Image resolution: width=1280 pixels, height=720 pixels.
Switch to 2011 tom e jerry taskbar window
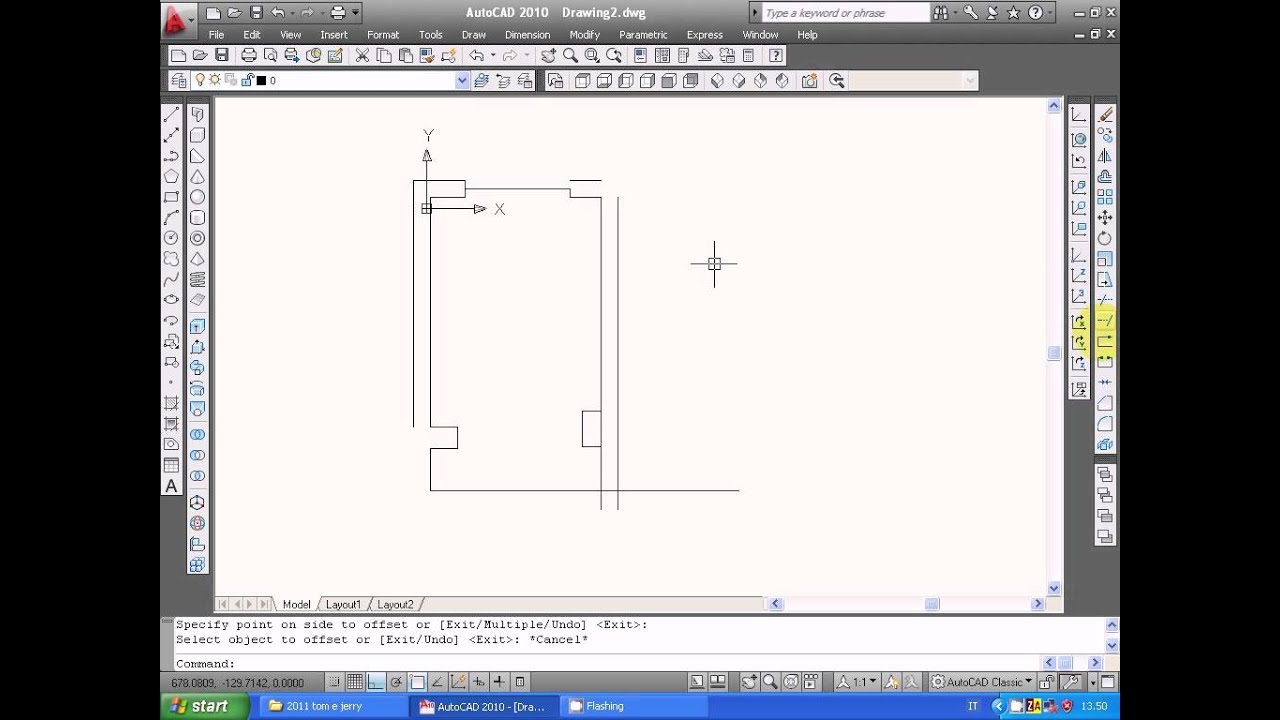tap(332, 706)
